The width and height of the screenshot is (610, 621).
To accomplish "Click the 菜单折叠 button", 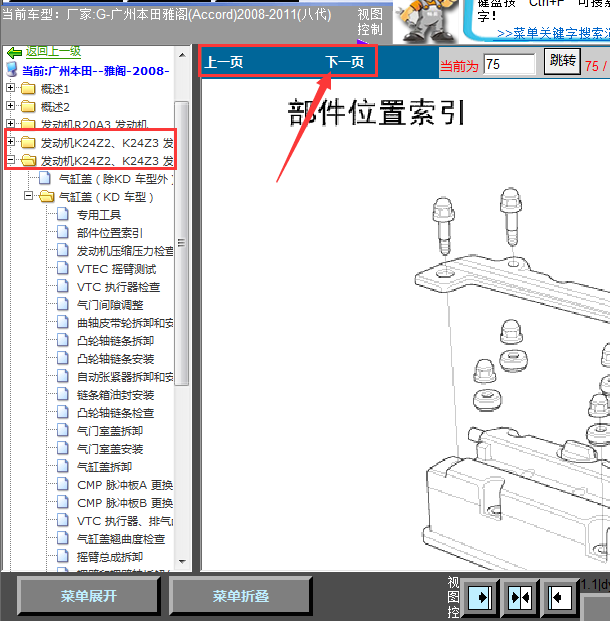I will (x=241, y=596).
